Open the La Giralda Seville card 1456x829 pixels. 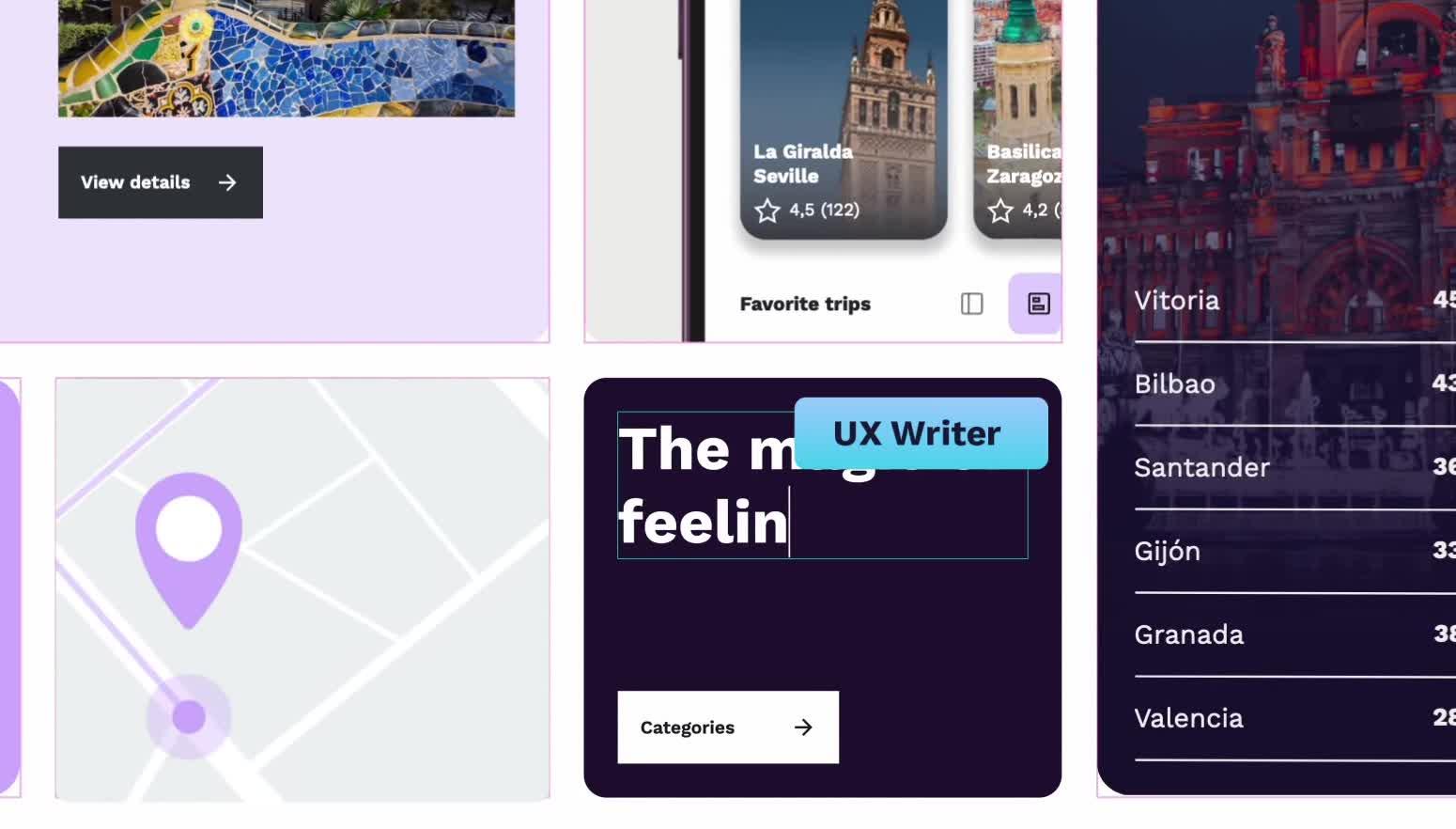844,117
